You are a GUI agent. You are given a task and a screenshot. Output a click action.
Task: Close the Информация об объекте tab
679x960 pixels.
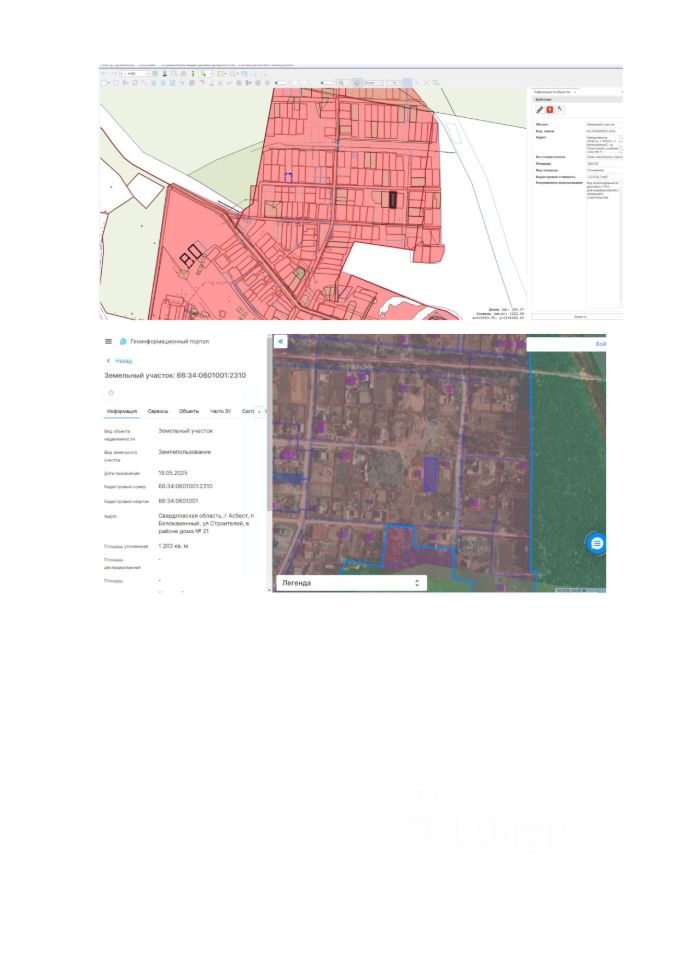click(575, 92)
